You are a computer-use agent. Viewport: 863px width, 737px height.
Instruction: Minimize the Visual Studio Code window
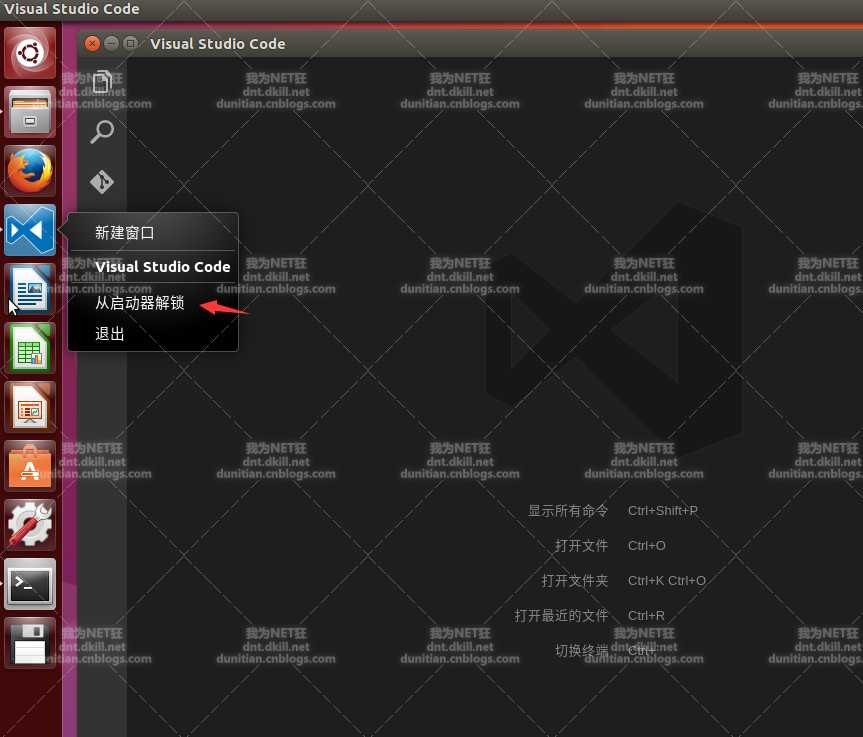[x=111, y=43]
